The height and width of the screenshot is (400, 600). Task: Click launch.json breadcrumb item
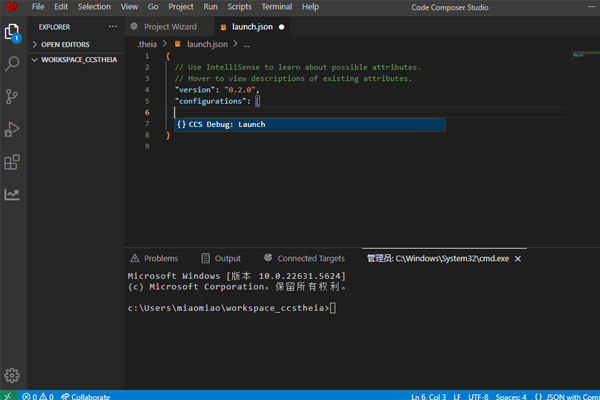[x=207, y=44]
